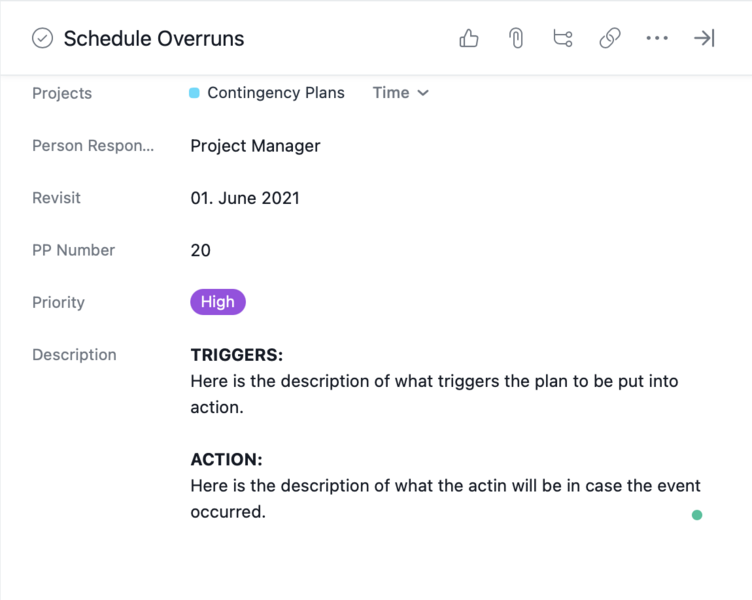Open the Contingency Plans project
The width and height of the screenshot is (752, 600).
tap(275, 93)
